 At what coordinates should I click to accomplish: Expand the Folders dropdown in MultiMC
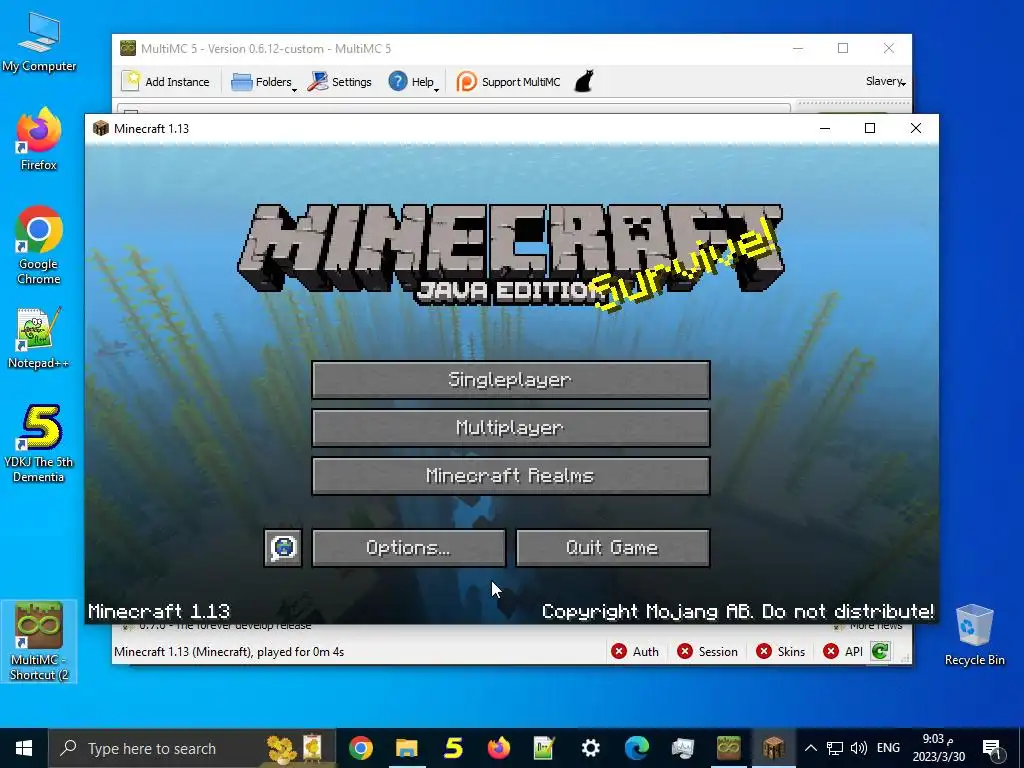coord(264,82)
